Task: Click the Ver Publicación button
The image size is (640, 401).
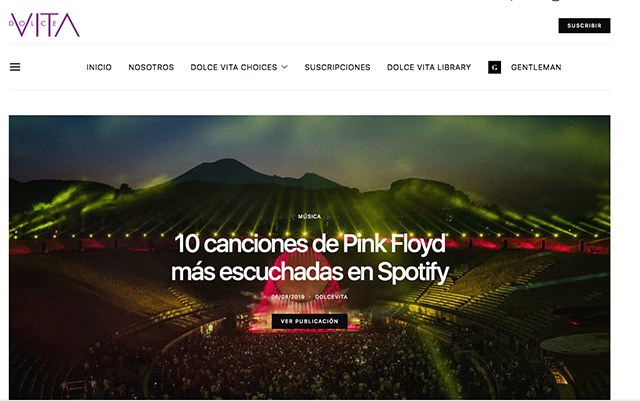Action: pos(309,321)
